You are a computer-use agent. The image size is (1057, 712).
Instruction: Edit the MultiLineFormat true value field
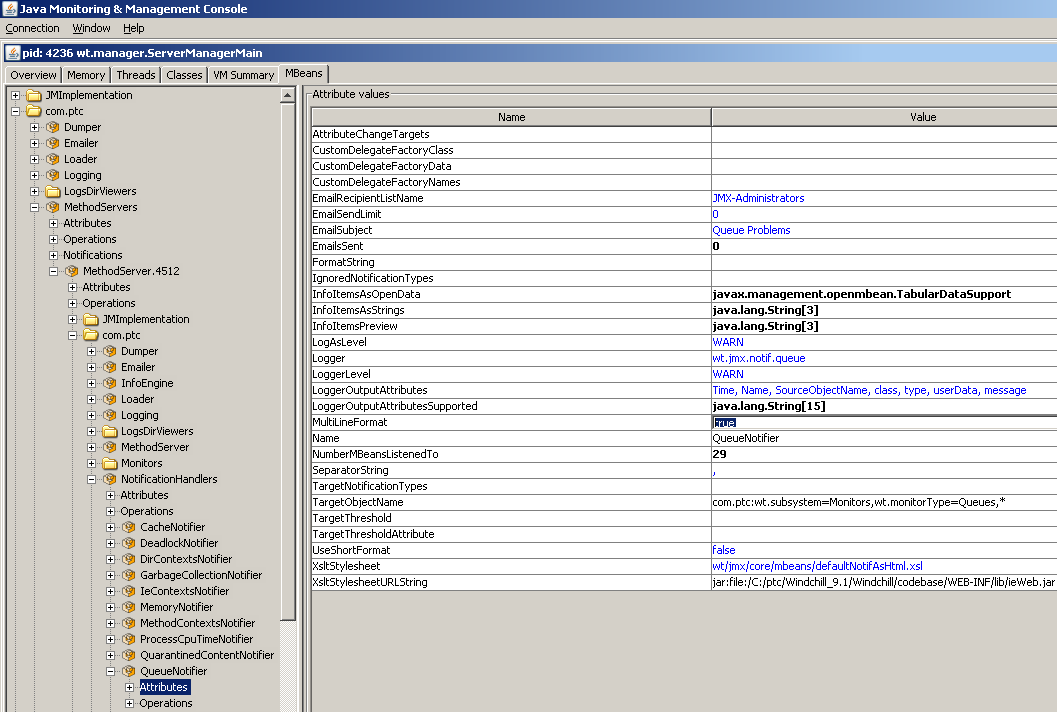pyautogui.click(x=884, y=423)
